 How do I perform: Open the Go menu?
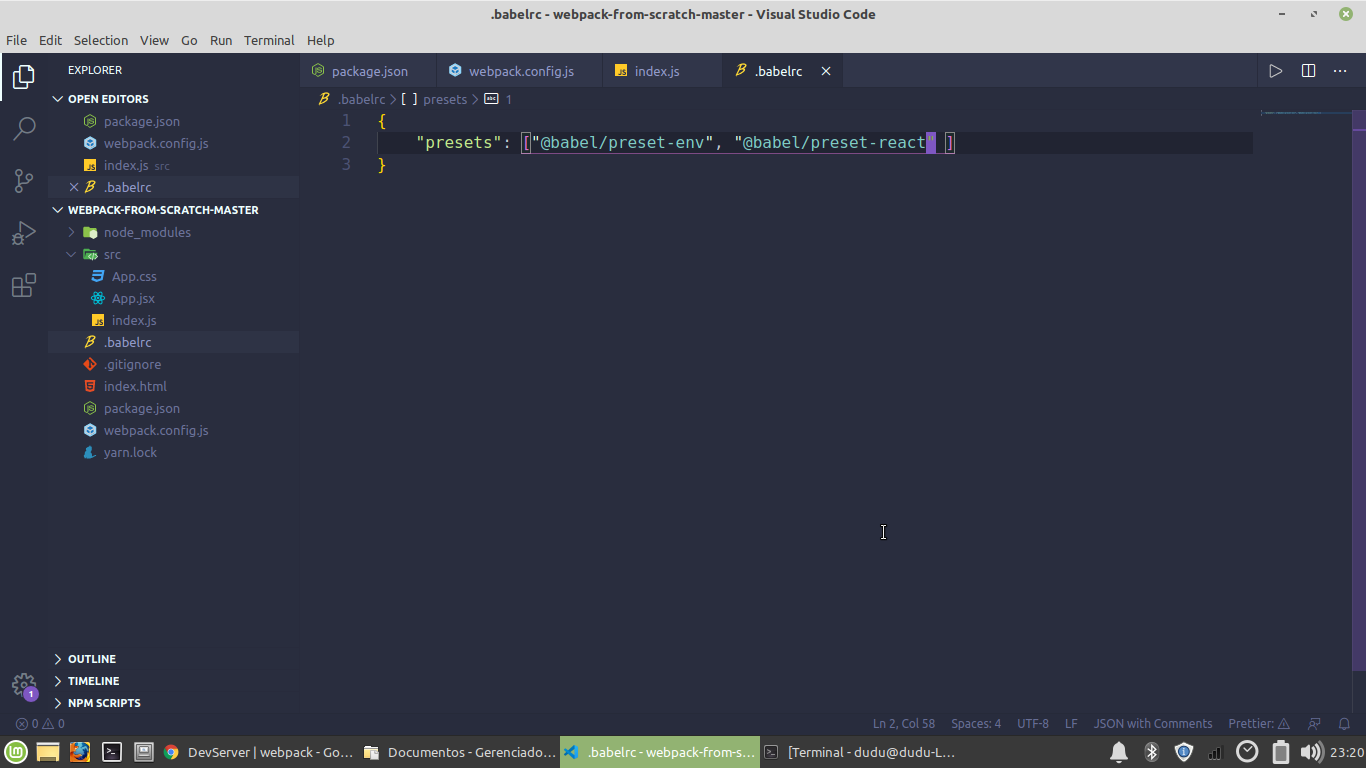[189, 41]
